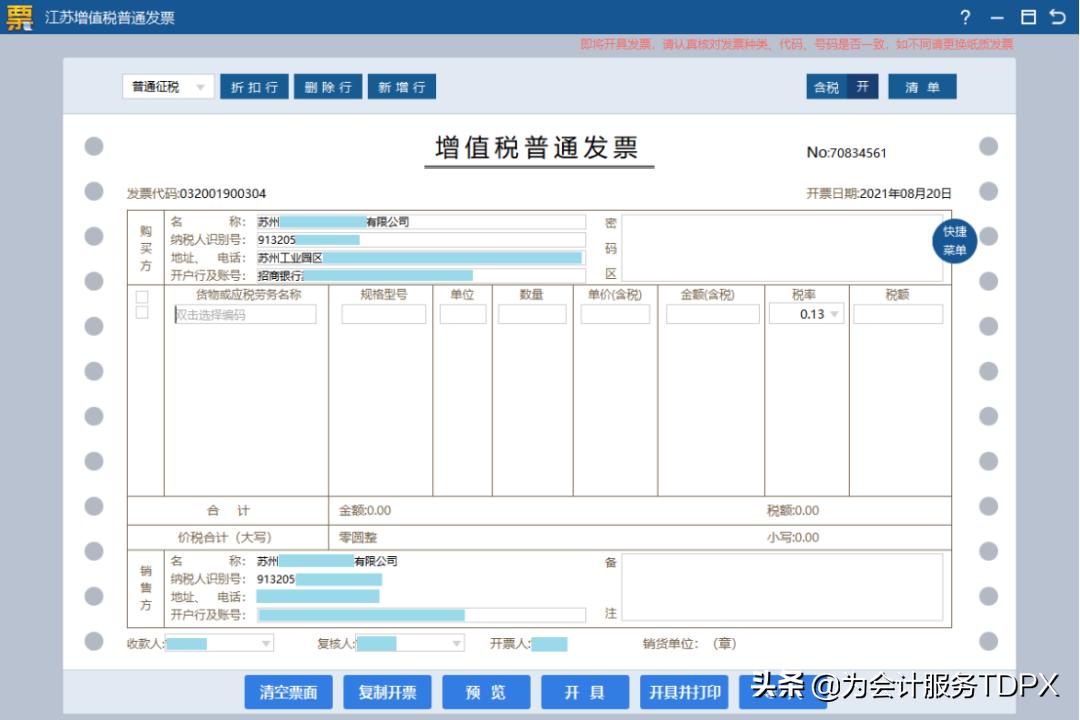Open the 0.13 tax rate dropdown
This screenshot has height=720, width=1080.
tap(809, 313)
